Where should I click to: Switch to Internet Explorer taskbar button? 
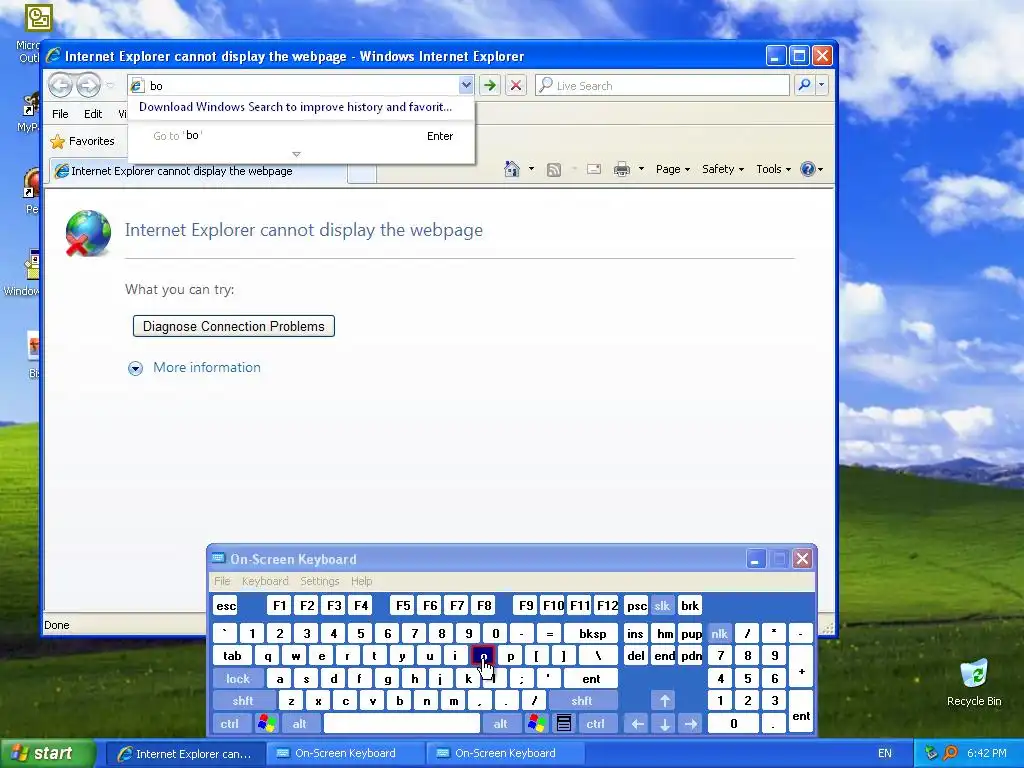185,753
